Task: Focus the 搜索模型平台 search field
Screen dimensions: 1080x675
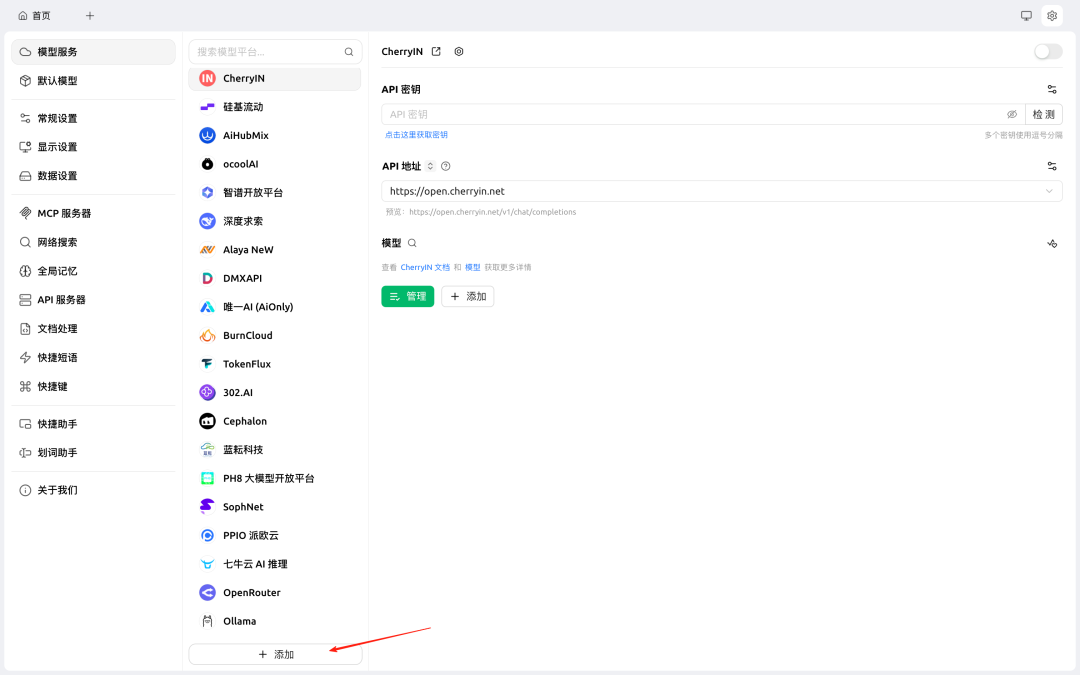Action: pos(276,52)
